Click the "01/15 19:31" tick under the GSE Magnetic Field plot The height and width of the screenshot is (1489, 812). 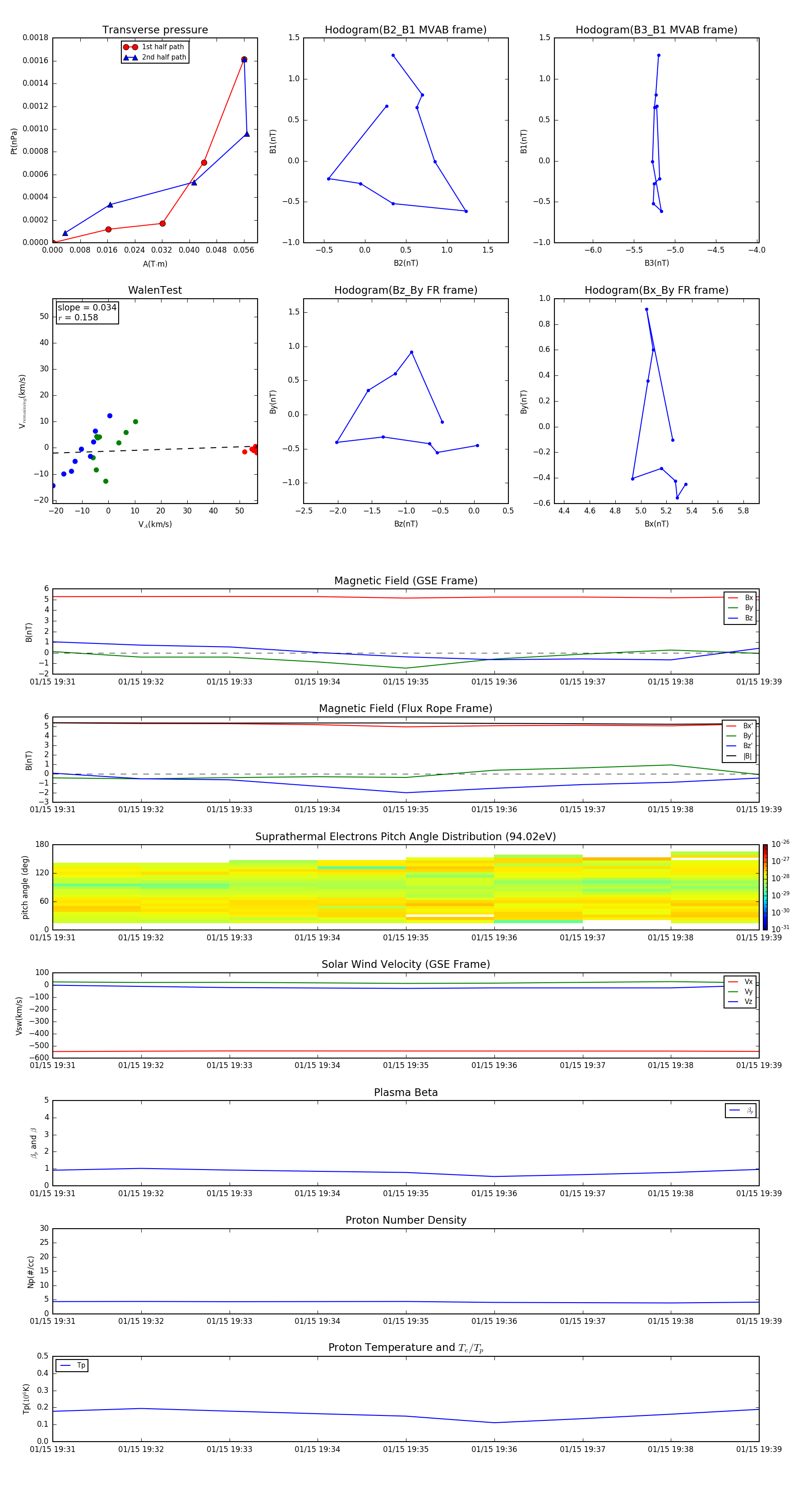tap(53, 682)
